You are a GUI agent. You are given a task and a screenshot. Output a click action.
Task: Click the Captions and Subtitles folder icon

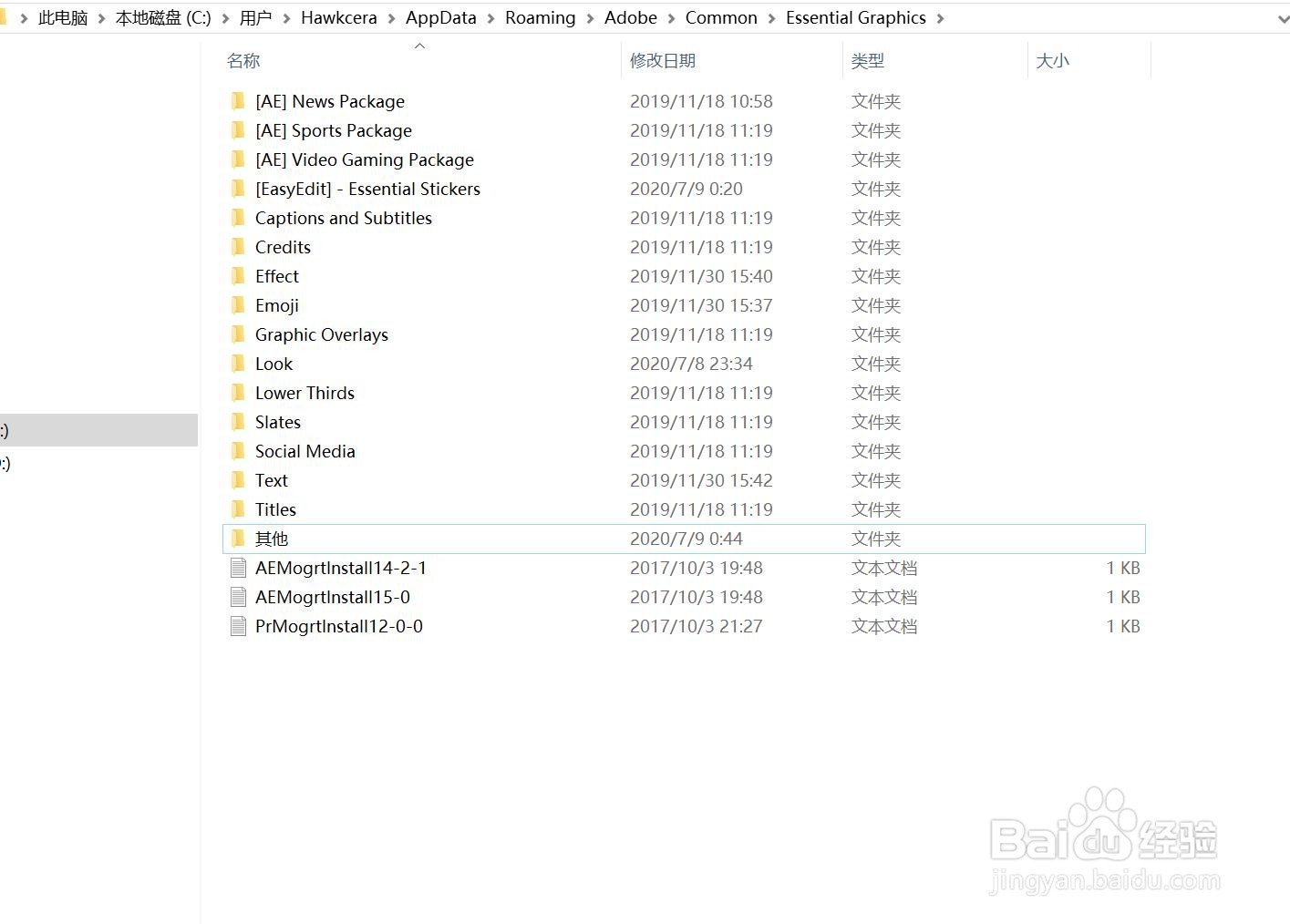coord(238,218)
